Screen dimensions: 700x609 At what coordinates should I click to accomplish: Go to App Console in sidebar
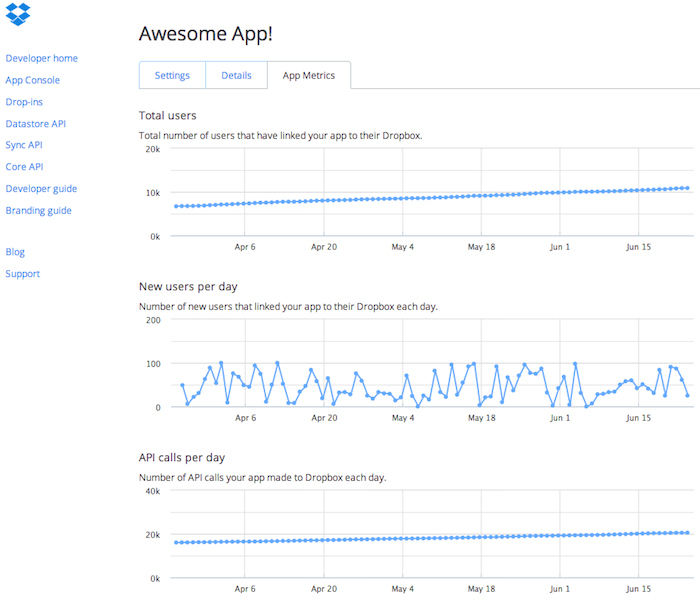(x=32, y=80)
